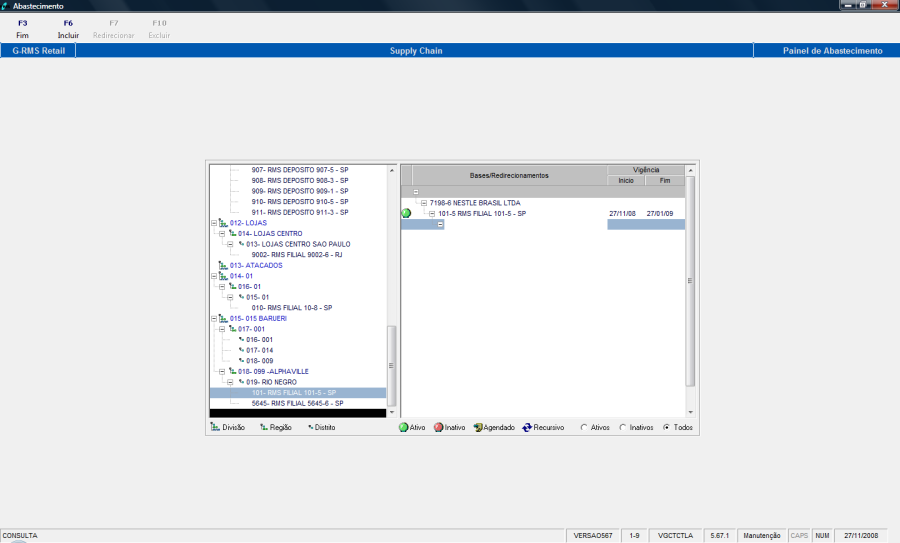900x543 pixels.
Task: Select tree row 9002- RMS FILIAL 9002-6 - RJ
Action: click(x=297, y=255)
